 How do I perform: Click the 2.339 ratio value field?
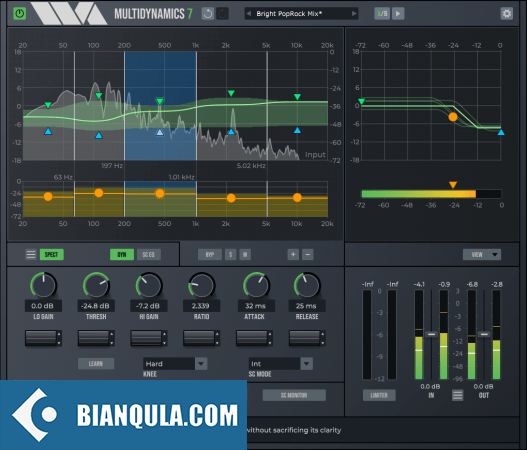pyautogui.click(x=201, y=306)
